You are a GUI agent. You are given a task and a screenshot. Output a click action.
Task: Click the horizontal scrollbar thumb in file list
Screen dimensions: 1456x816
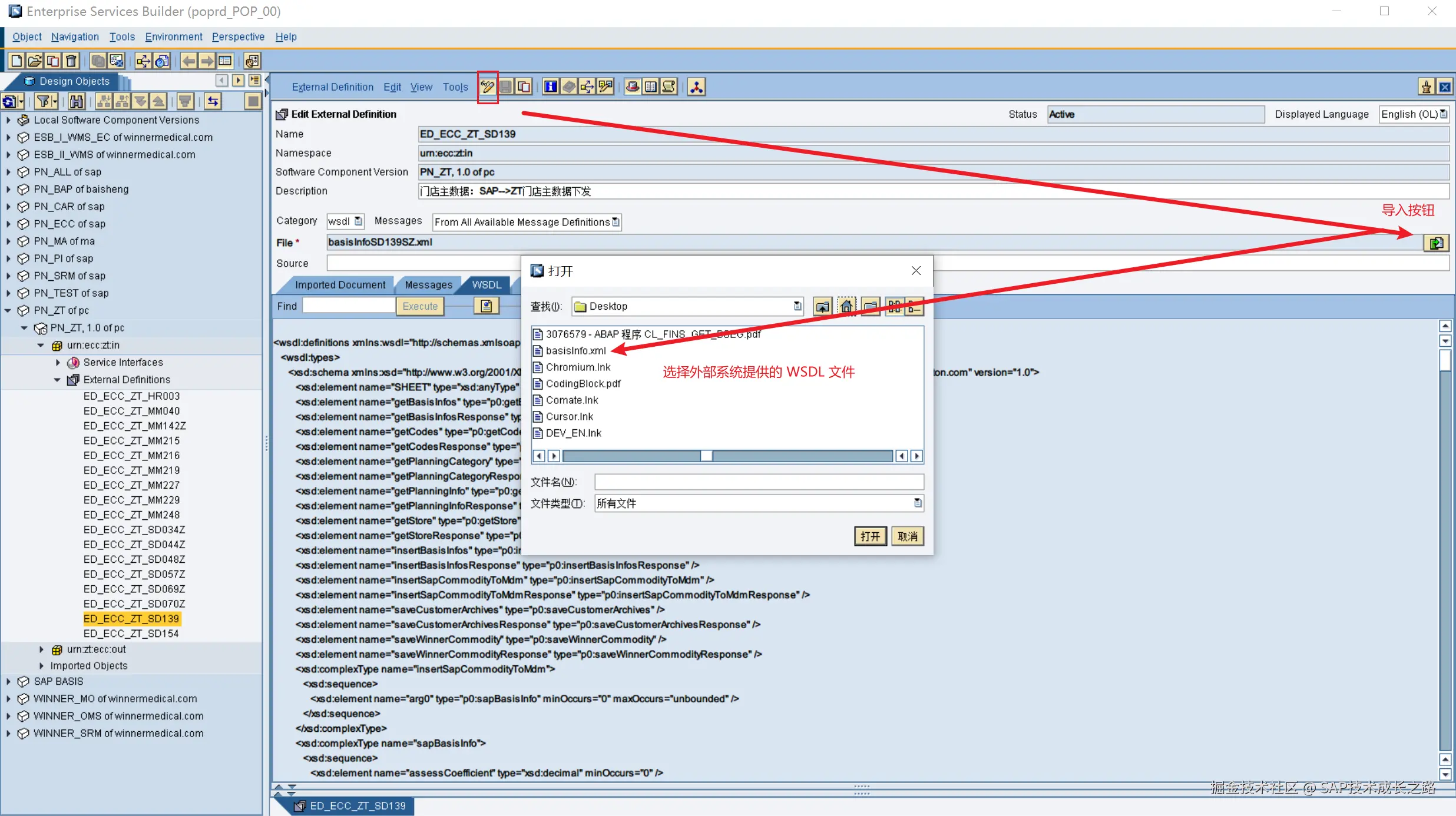coord(706,456)
